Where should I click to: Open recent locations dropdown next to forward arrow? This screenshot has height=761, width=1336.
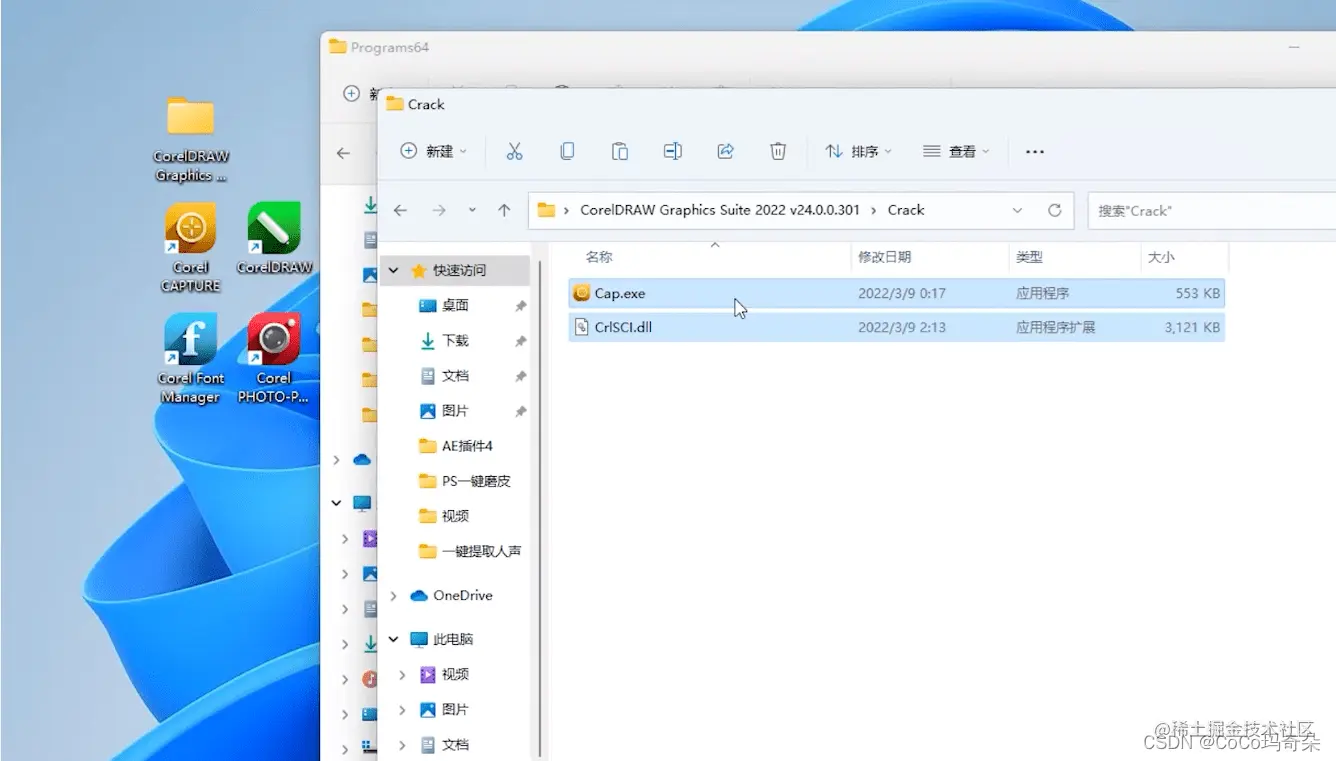(472, 210)
